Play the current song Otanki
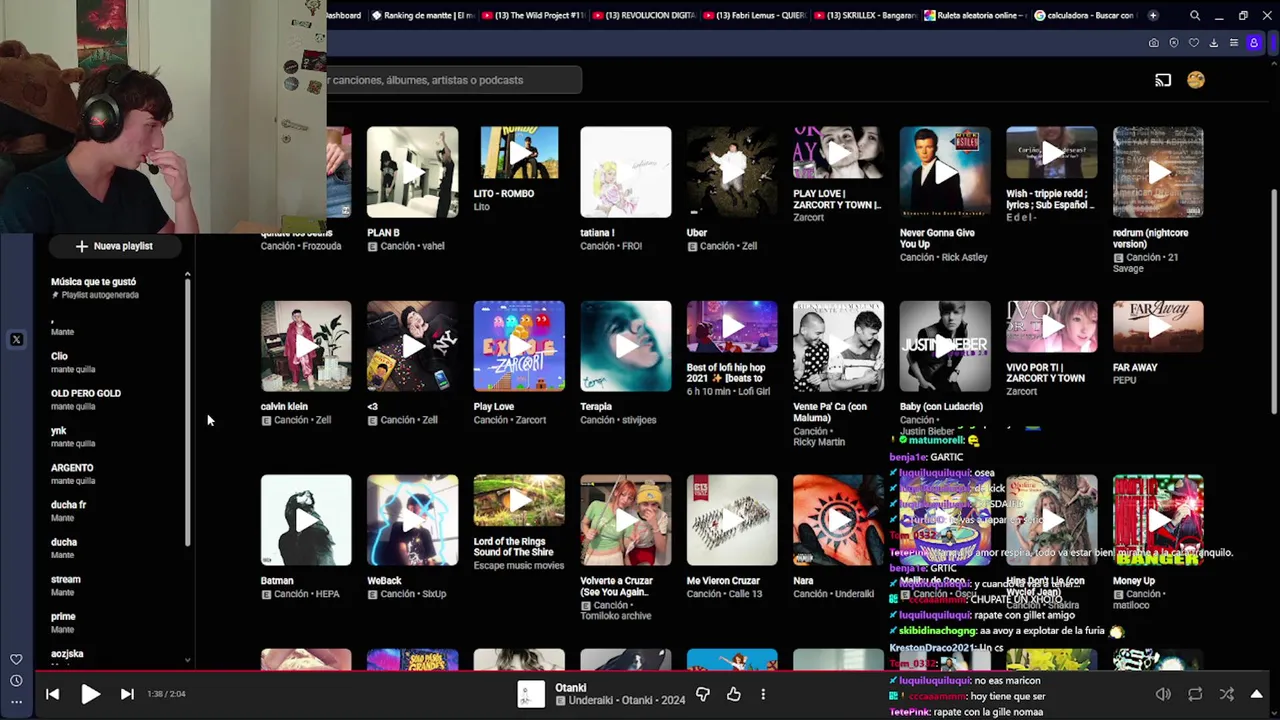Image resolution: width=1280 pixels, height=720 pixels. pos(90,694)
